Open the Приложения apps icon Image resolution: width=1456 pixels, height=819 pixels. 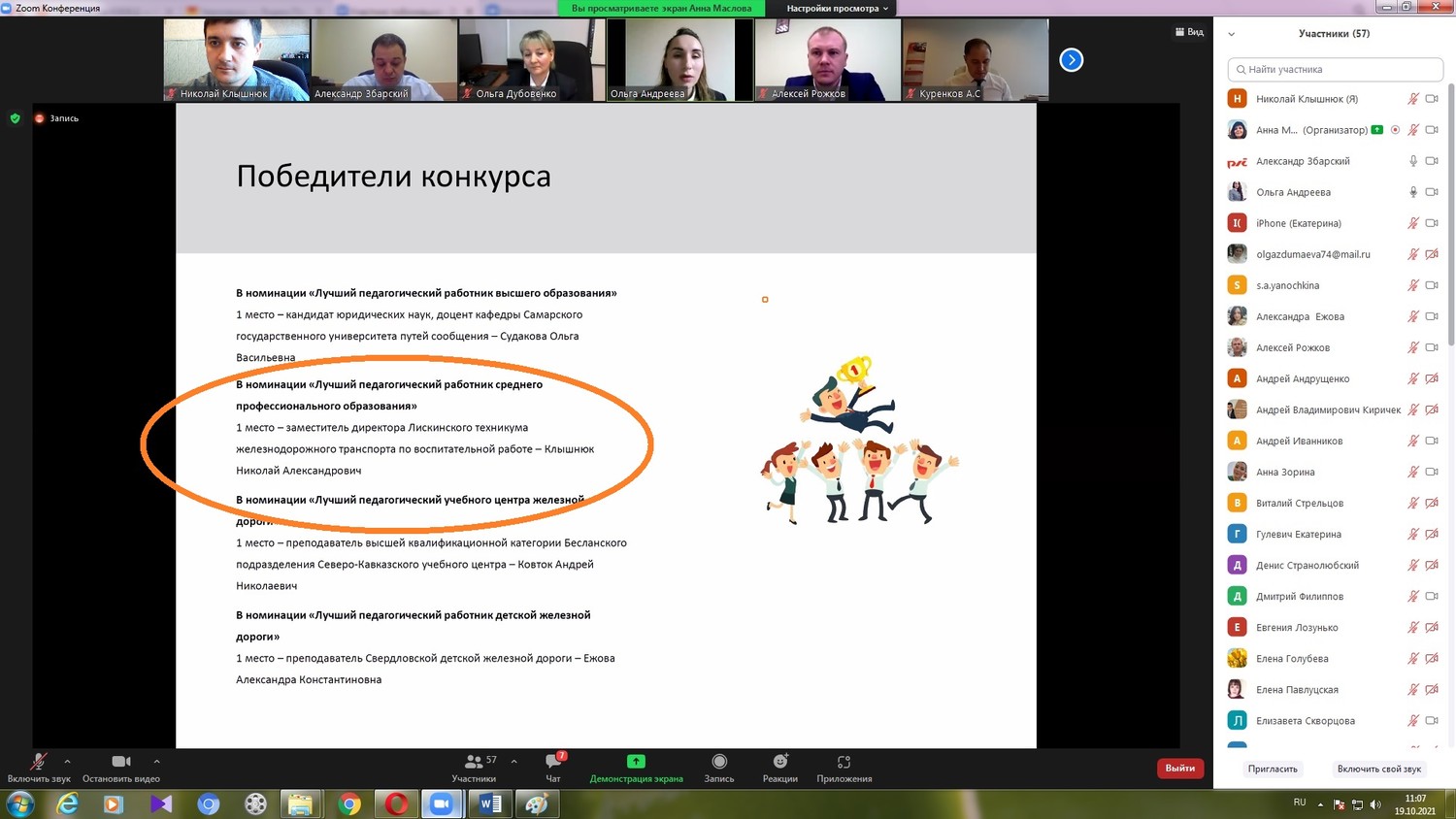tap(844, 762)
